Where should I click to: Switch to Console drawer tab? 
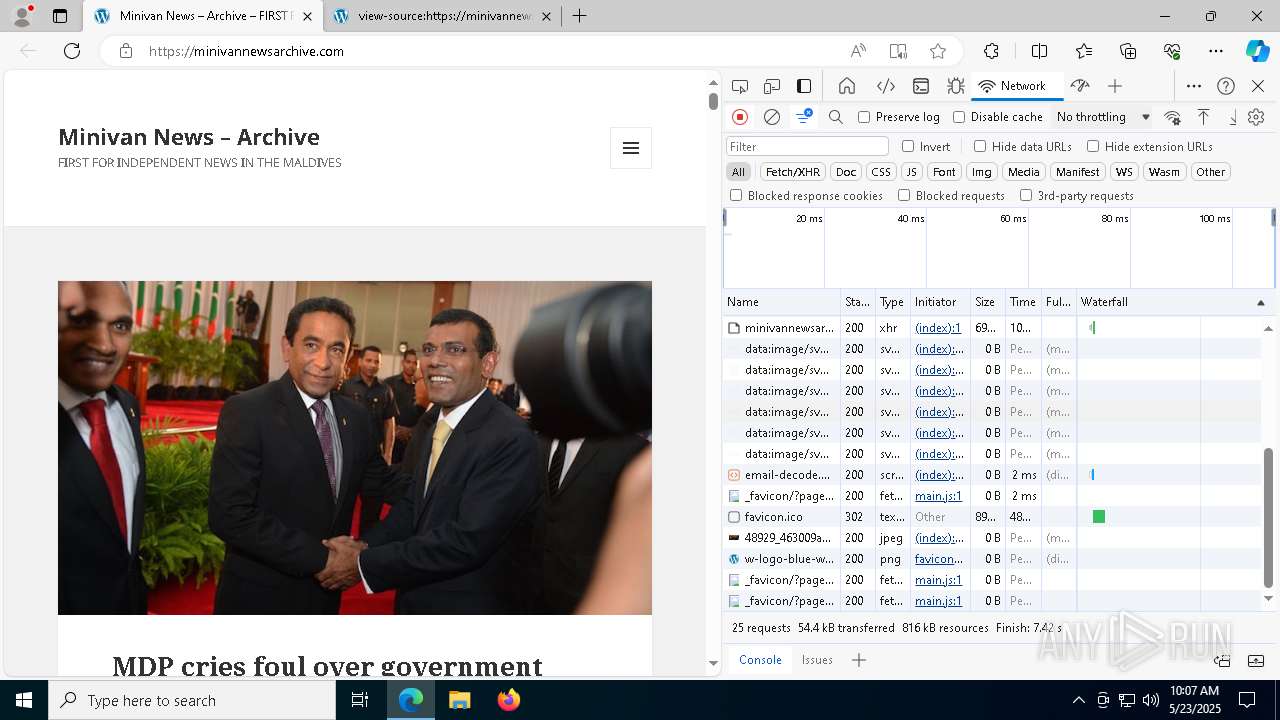(760, 660)
